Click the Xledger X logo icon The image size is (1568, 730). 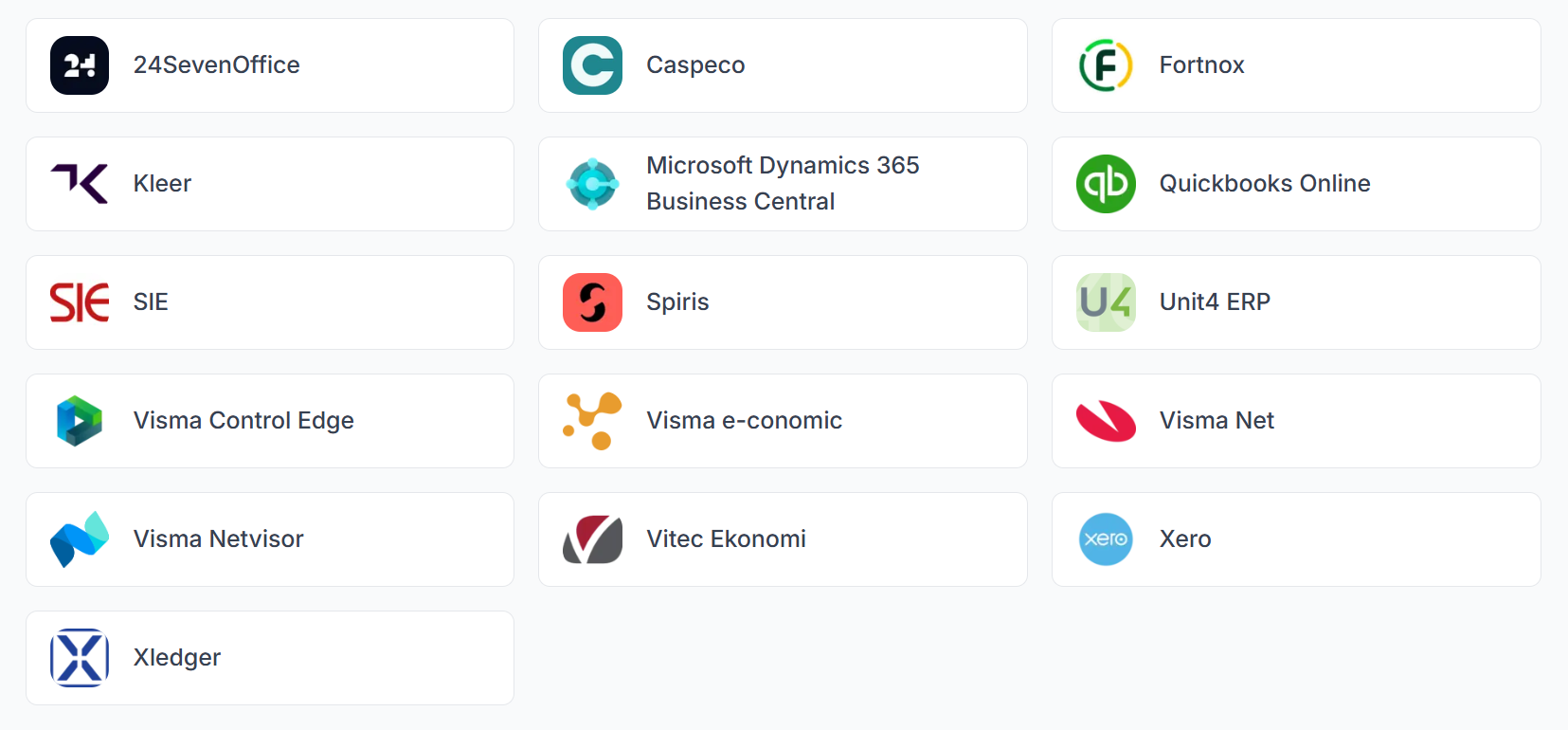(x=80, y=658)
